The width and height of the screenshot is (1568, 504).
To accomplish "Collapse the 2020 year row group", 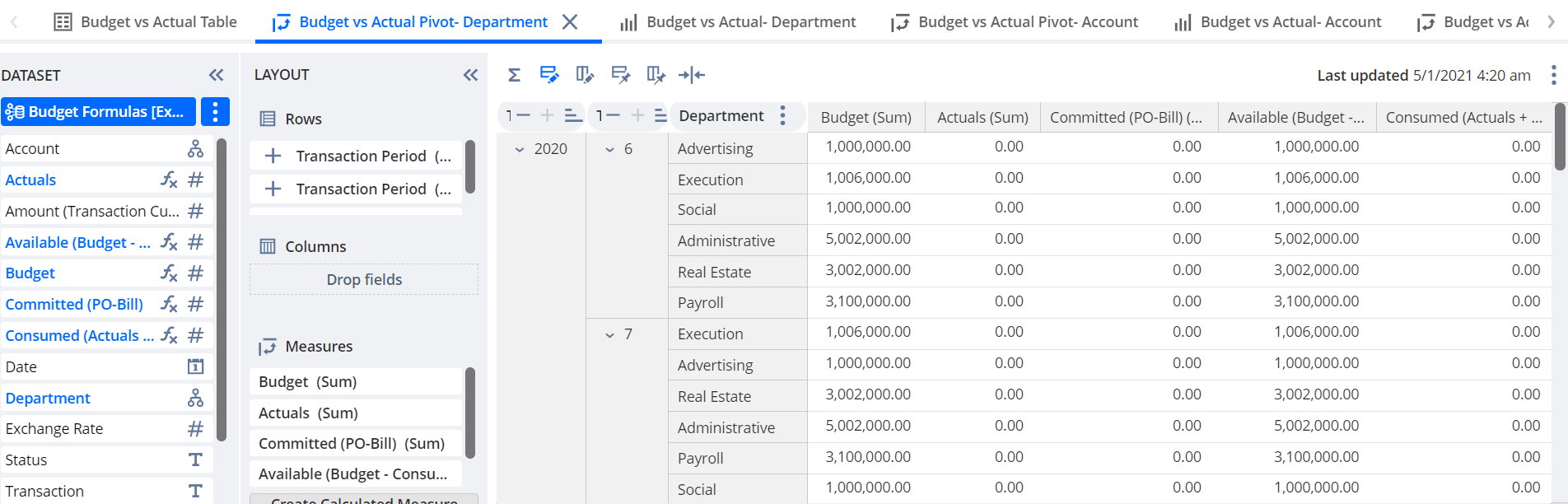I will [520, 149].
